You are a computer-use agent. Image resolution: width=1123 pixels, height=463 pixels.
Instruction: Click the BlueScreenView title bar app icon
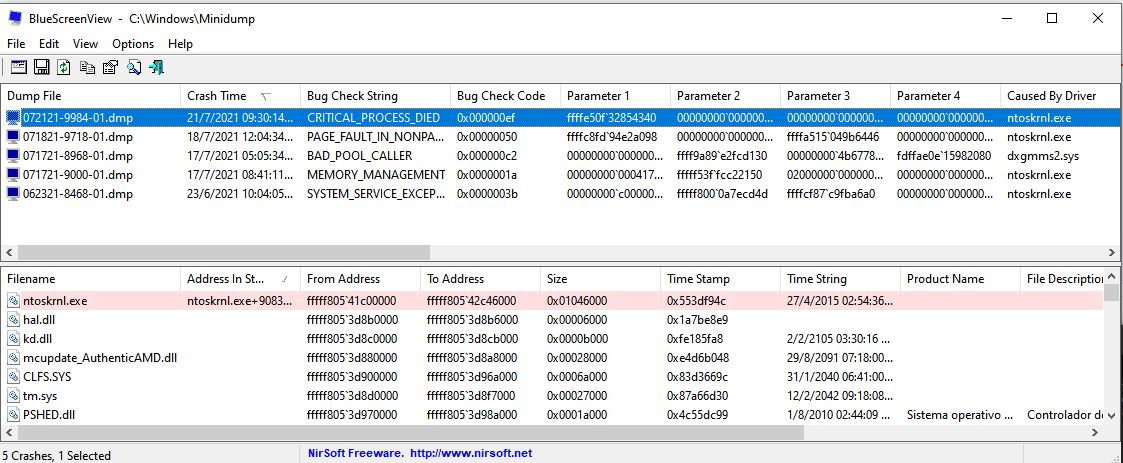(x=14, y=19)
